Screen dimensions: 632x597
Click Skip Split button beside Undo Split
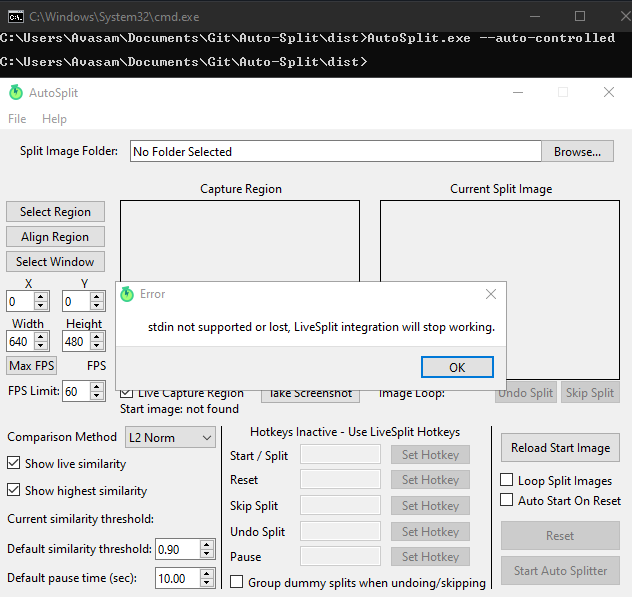590,392
